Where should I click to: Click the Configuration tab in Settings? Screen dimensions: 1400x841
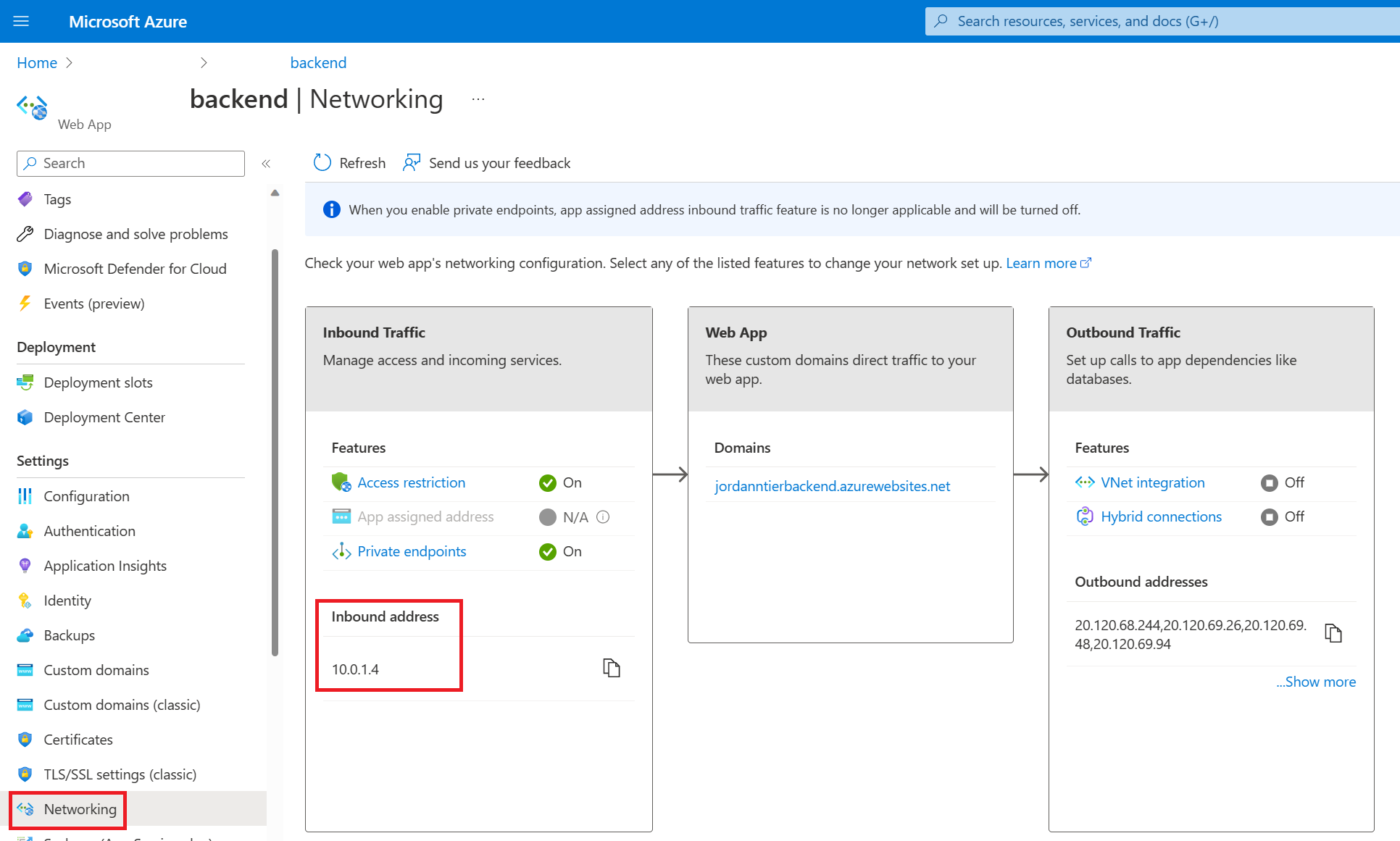click(86, 496)
